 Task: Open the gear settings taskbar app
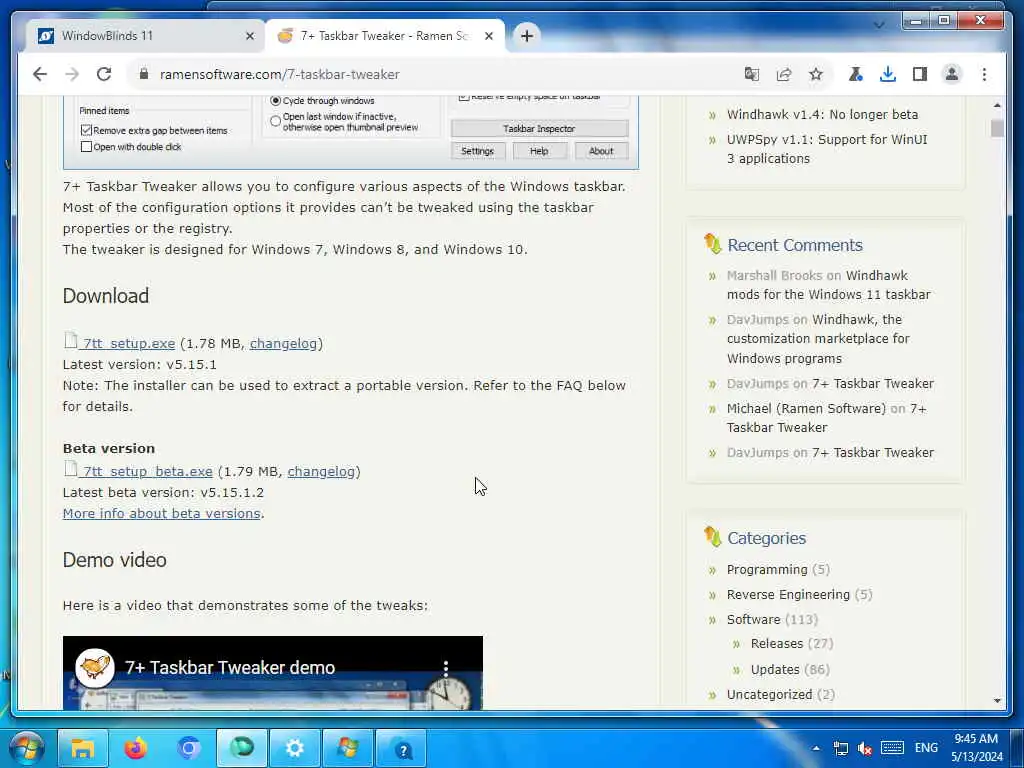(295, 748)
